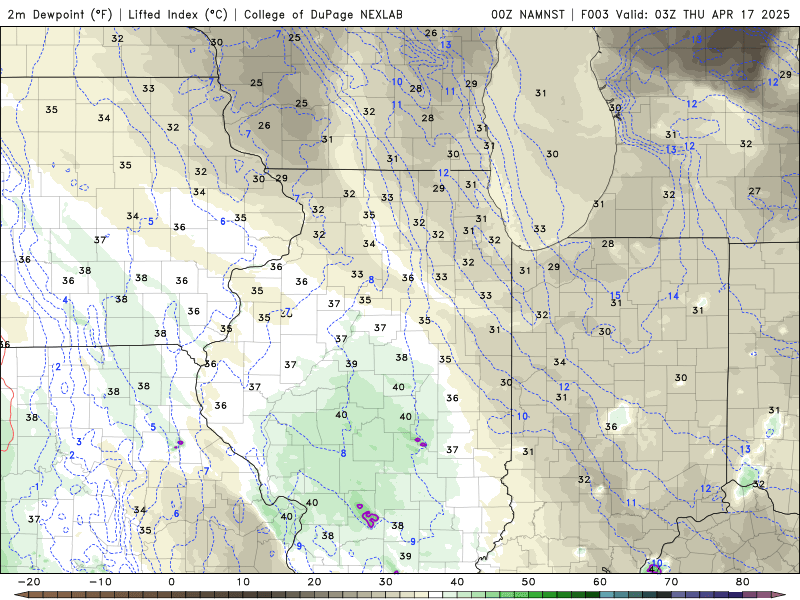This screenshot has height=600, width=800.
Task: Click the '2m Dewpoint (°F)' title text
Action: pyautogui.click(x=60, y=14)
